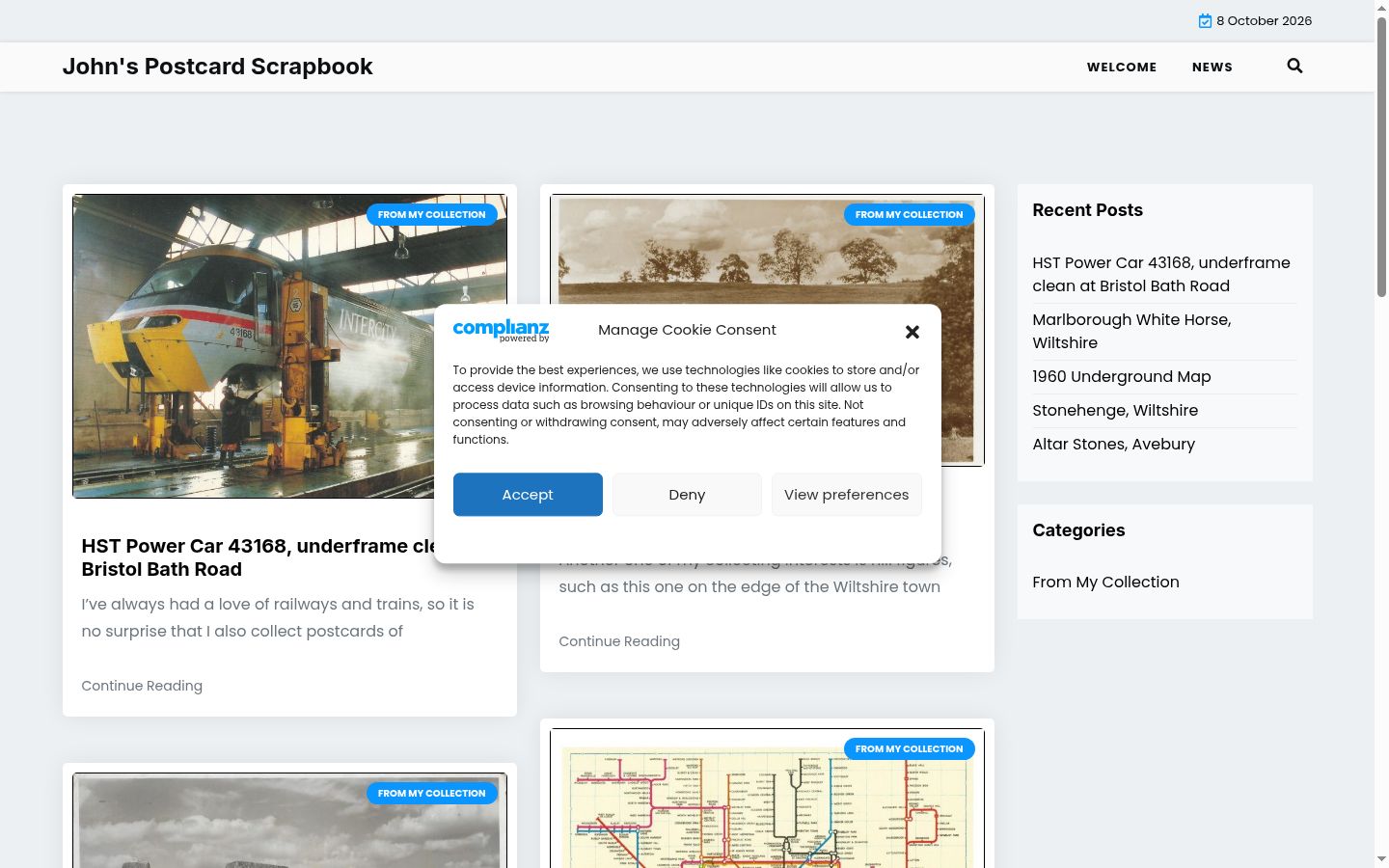Close the cookie consent dialog
Image resolution: width=1389 pixels, height=868 pixels.
point(912,332)
